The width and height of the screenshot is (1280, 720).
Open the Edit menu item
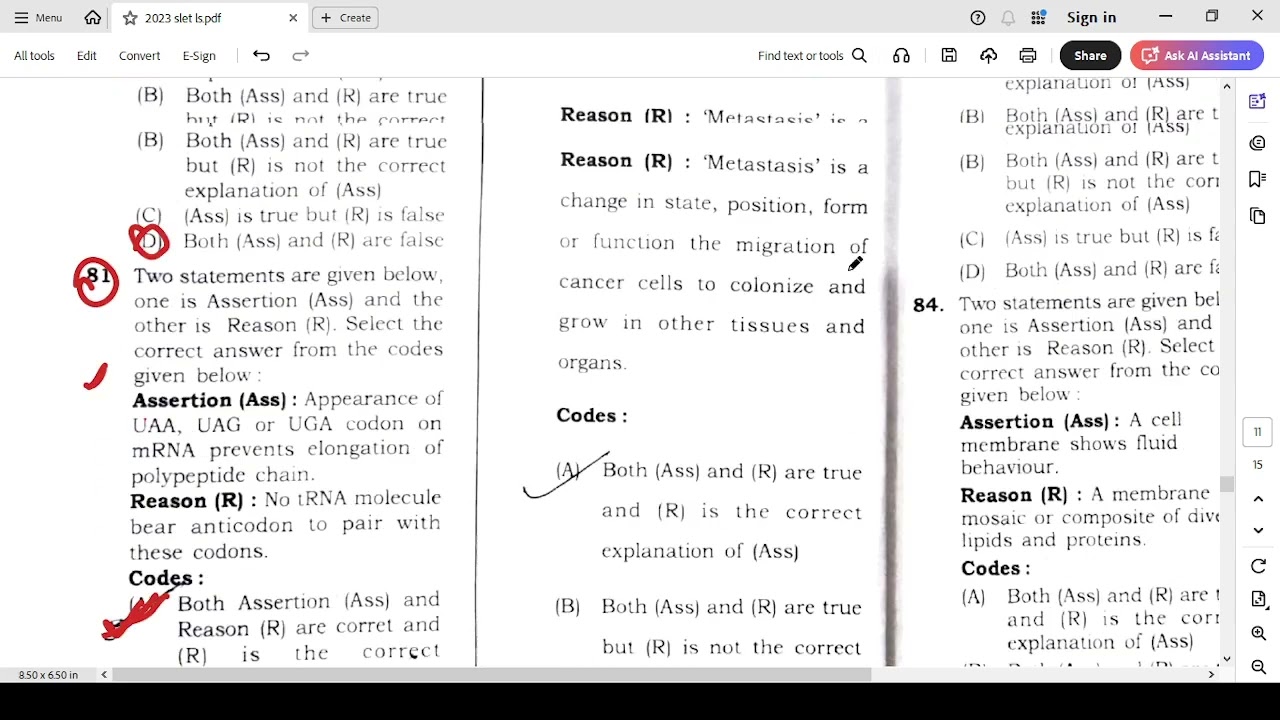pyautogui.click(x=87, y=56)
